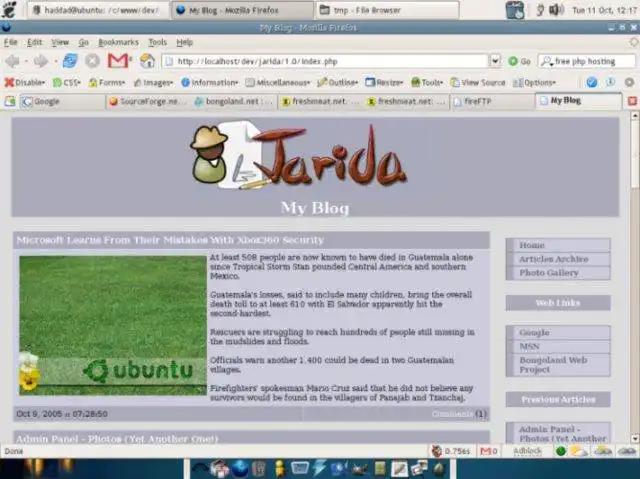Open the MSN web link in sidebar
640x479 pixels.
tap(529, 346)
